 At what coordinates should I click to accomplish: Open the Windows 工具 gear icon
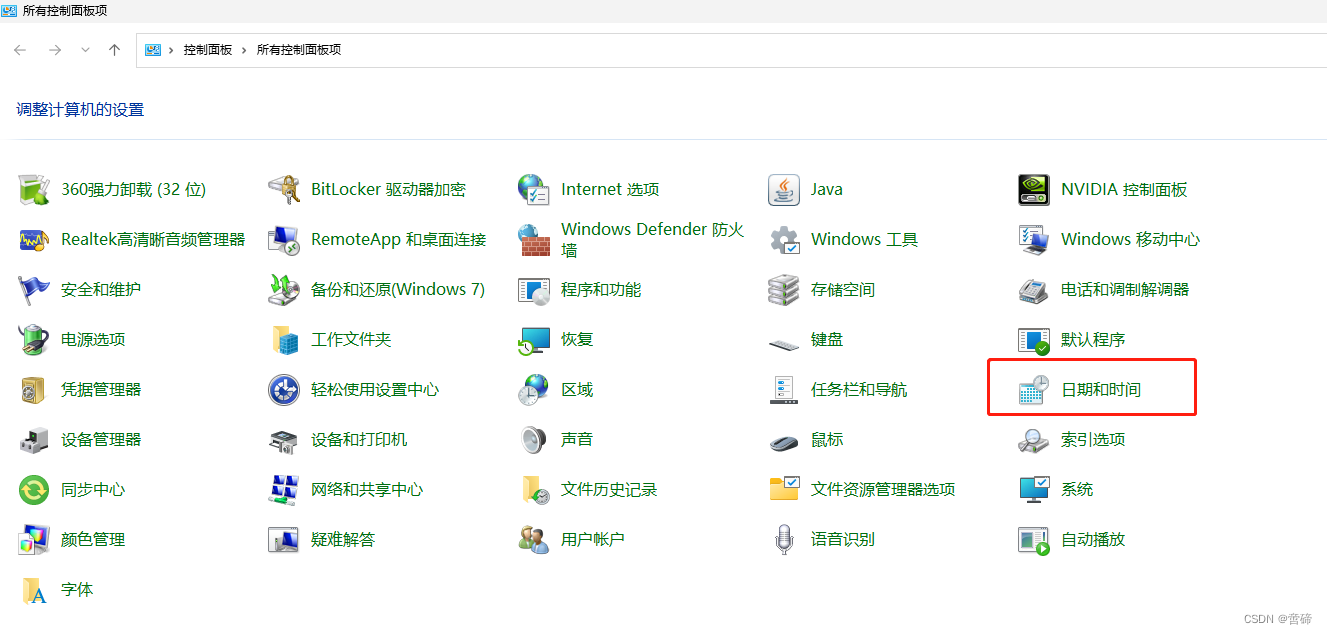pyautogui.click(x=784, y=239)
